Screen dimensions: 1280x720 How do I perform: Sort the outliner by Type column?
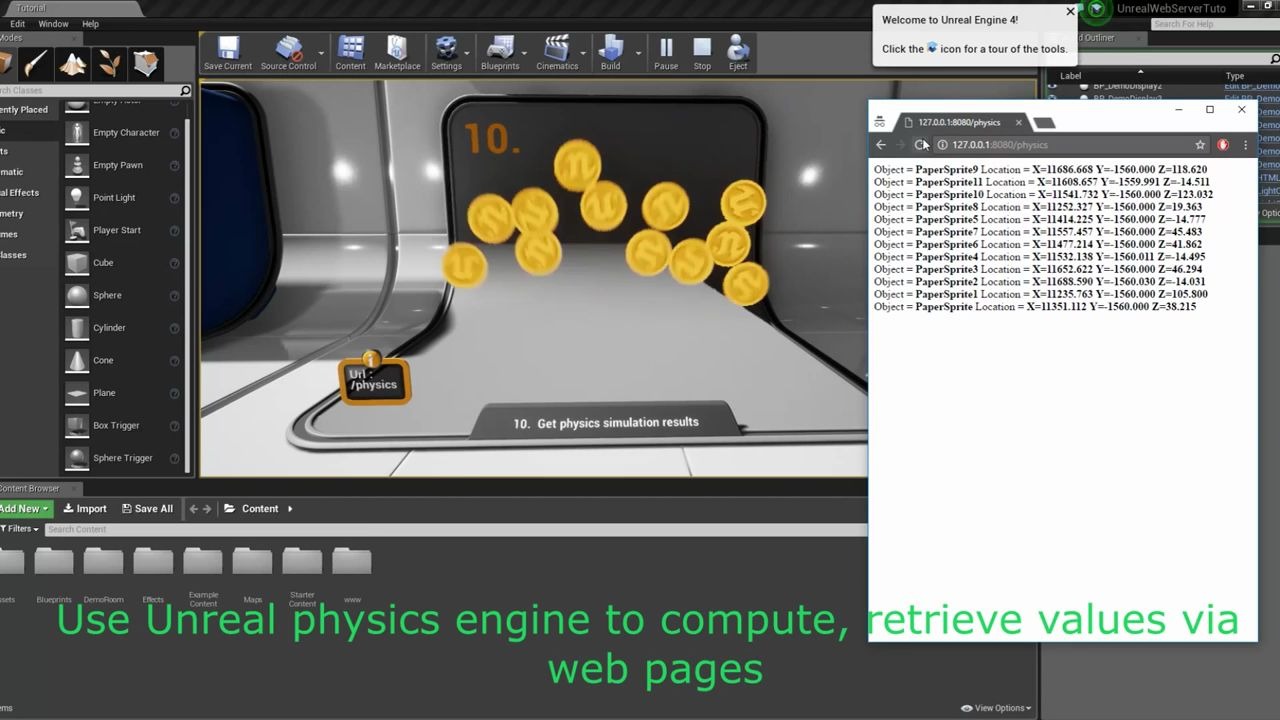click(x=1235, y=76)
